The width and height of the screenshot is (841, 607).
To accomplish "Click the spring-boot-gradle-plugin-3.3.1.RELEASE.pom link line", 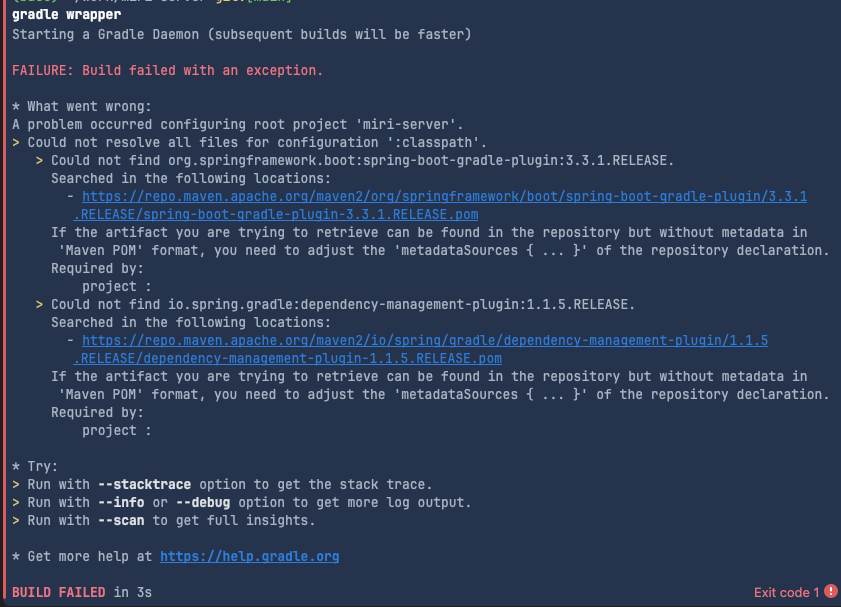I will pos(276,214).
